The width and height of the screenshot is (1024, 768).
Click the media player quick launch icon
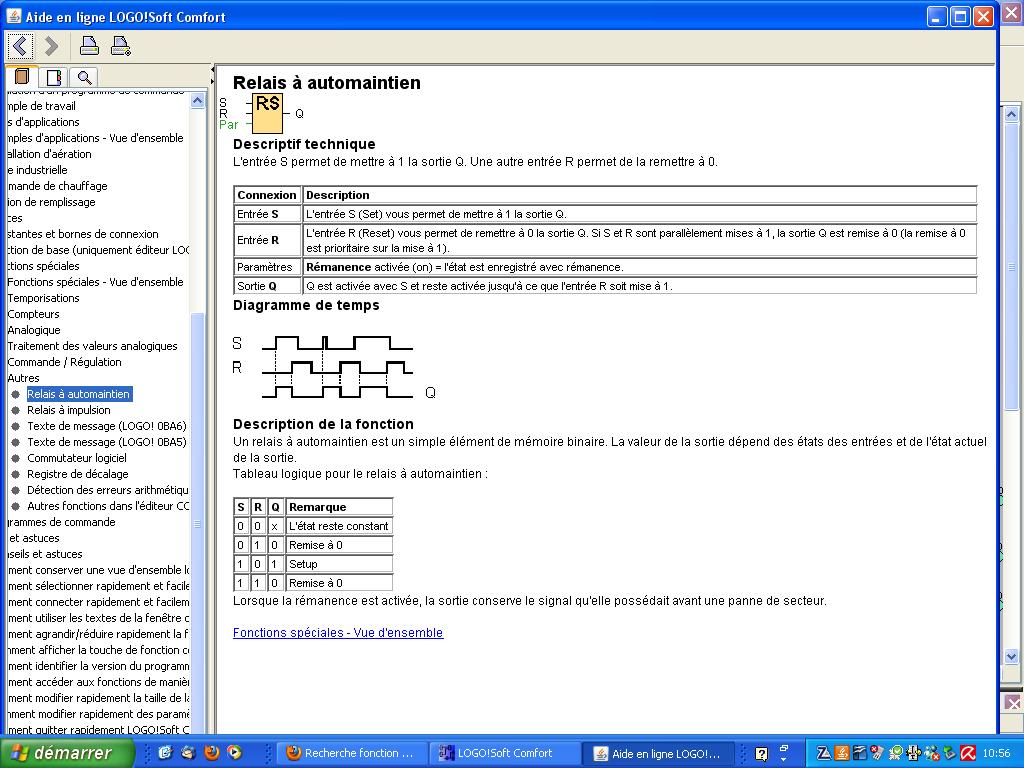coord(234,753)
